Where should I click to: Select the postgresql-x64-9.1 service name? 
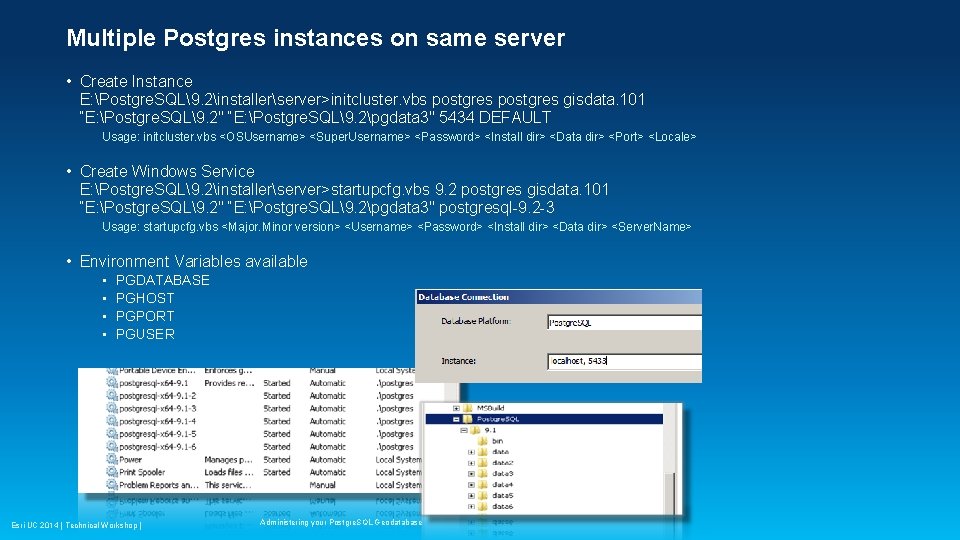154,383
